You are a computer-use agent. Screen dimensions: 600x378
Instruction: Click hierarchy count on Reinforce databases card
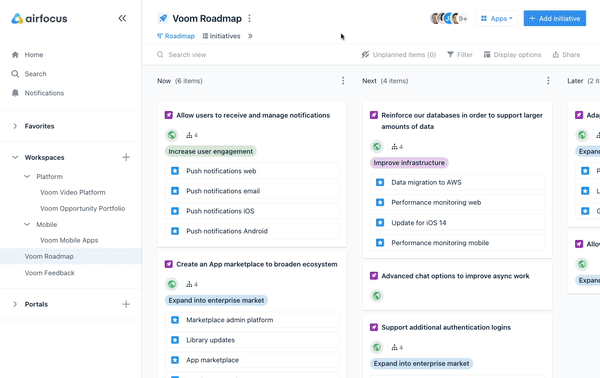397,147
